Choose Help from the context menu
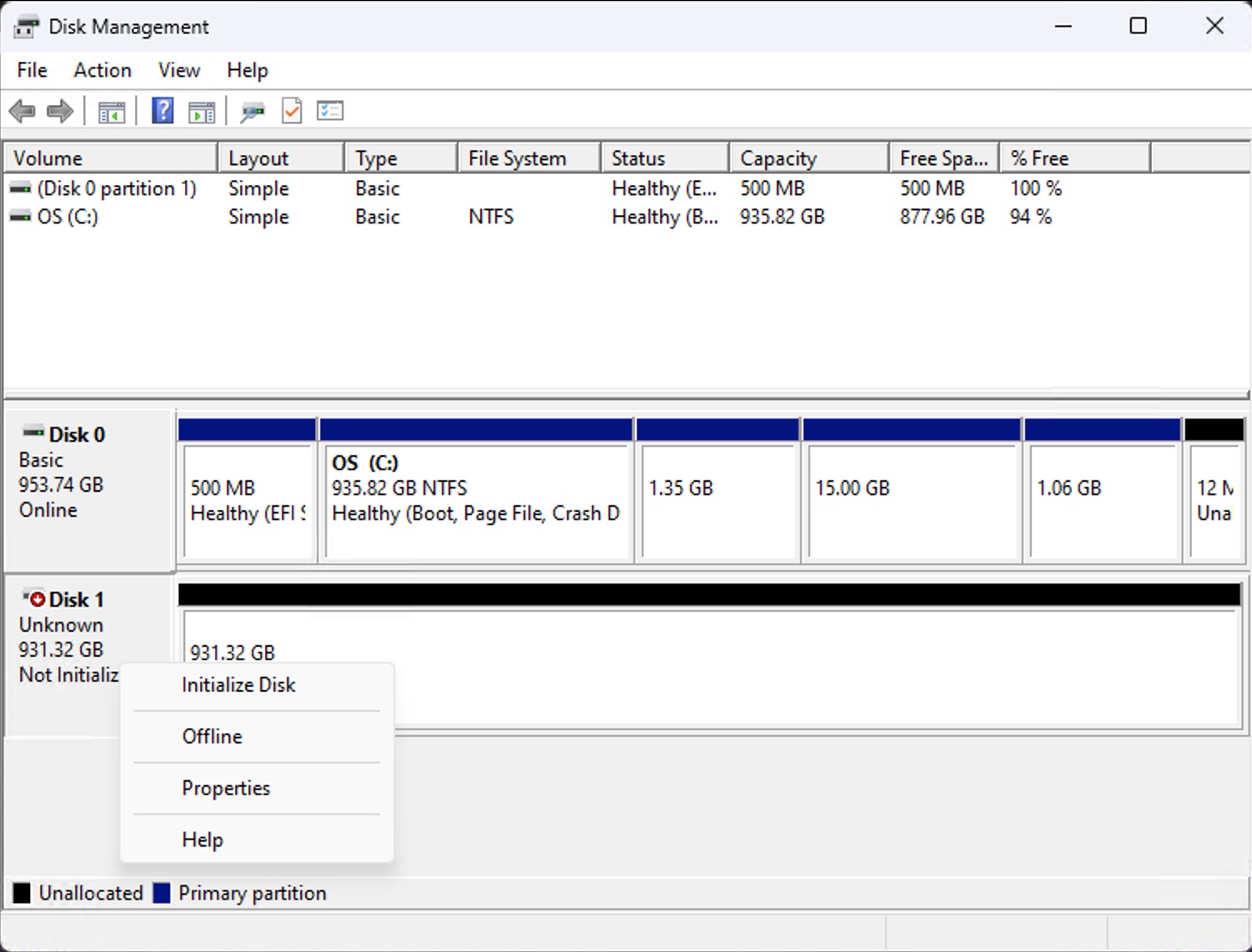The image size is (1252, 952). click(x=257, y=840)
